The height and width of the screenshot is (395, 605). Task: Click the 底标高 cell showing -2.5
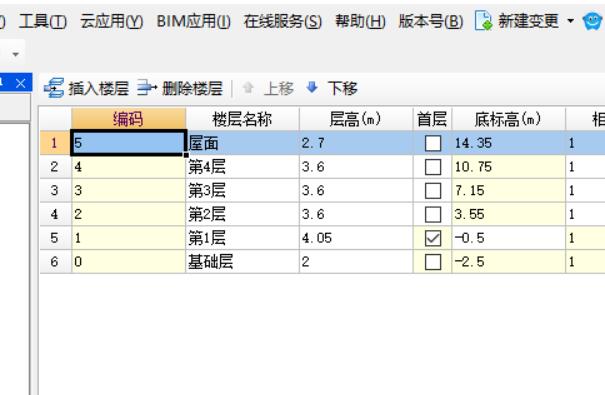coord(508,262)
